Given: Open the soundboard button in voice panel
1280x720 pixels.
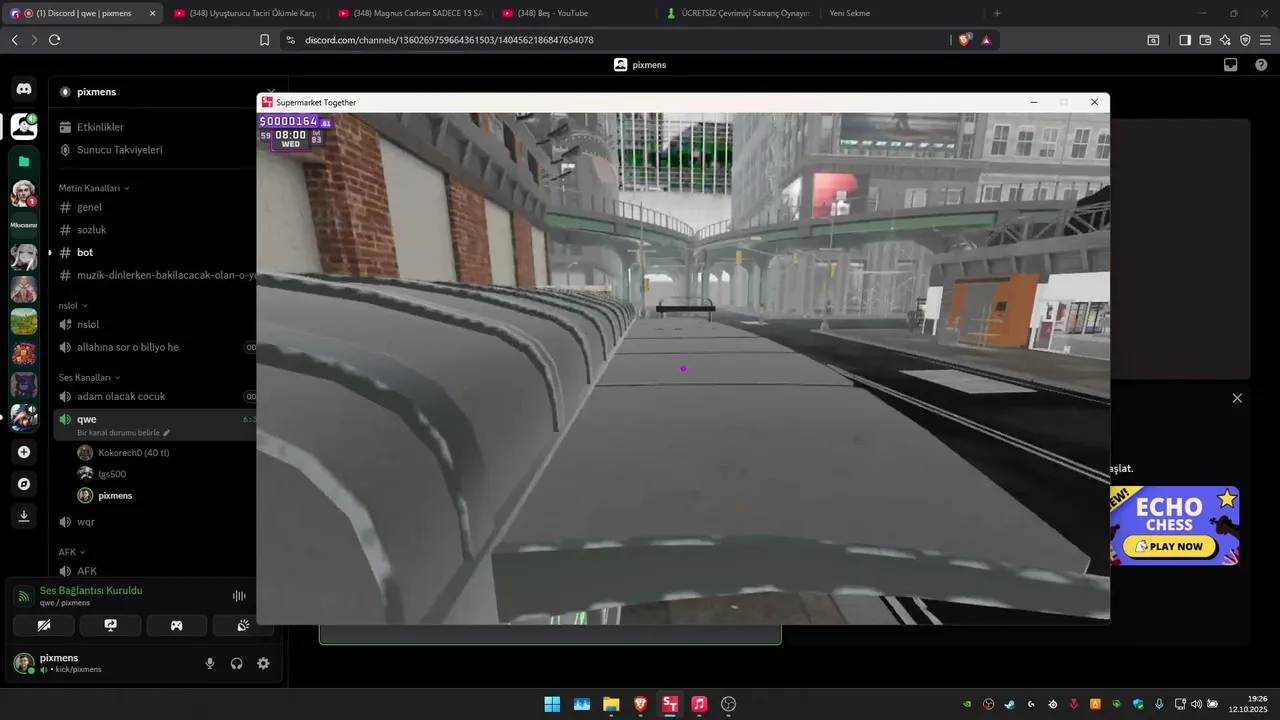Looking at the screenshot, I should pyautogui.click(x=243, y=625).
